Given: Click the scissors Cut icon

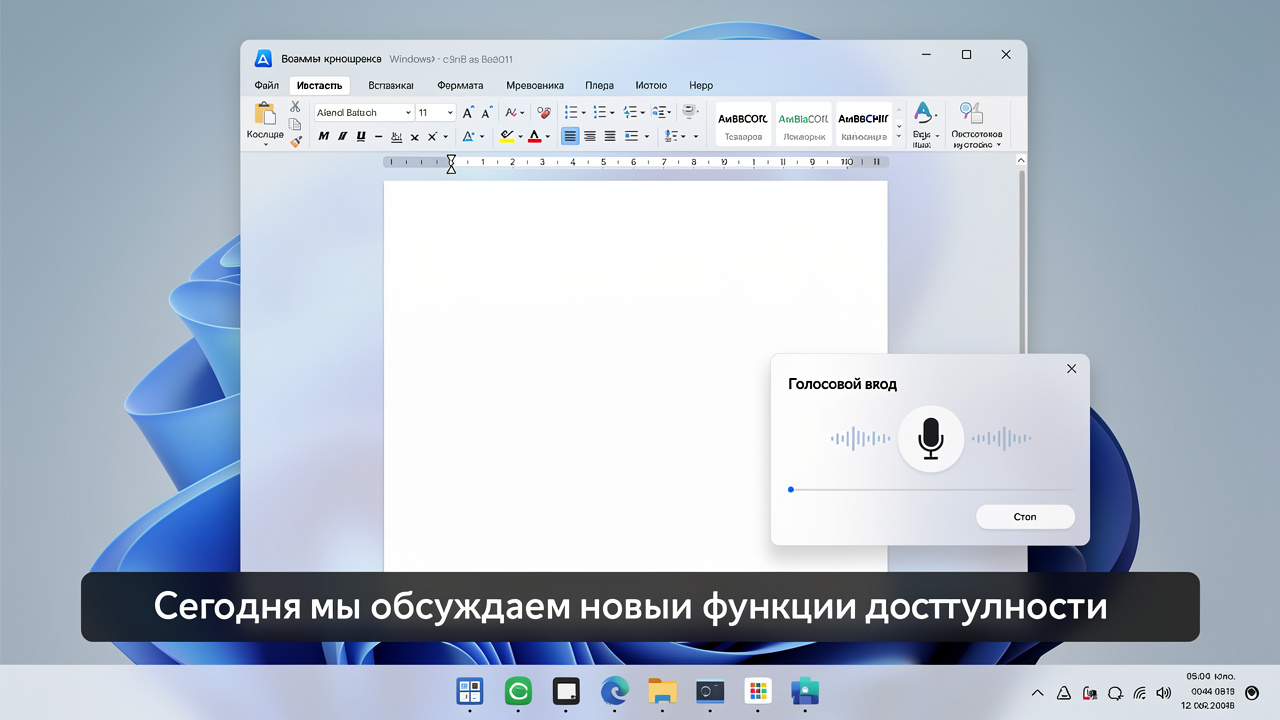Looking at the screenshot, I should 295,106.
